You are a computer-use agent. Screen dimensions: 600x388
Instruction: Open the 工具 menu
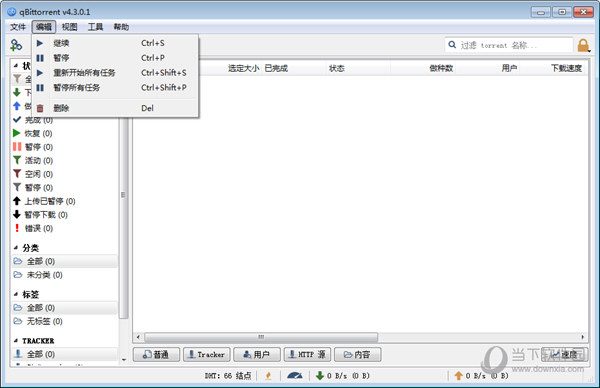click(x=95, y=27)
